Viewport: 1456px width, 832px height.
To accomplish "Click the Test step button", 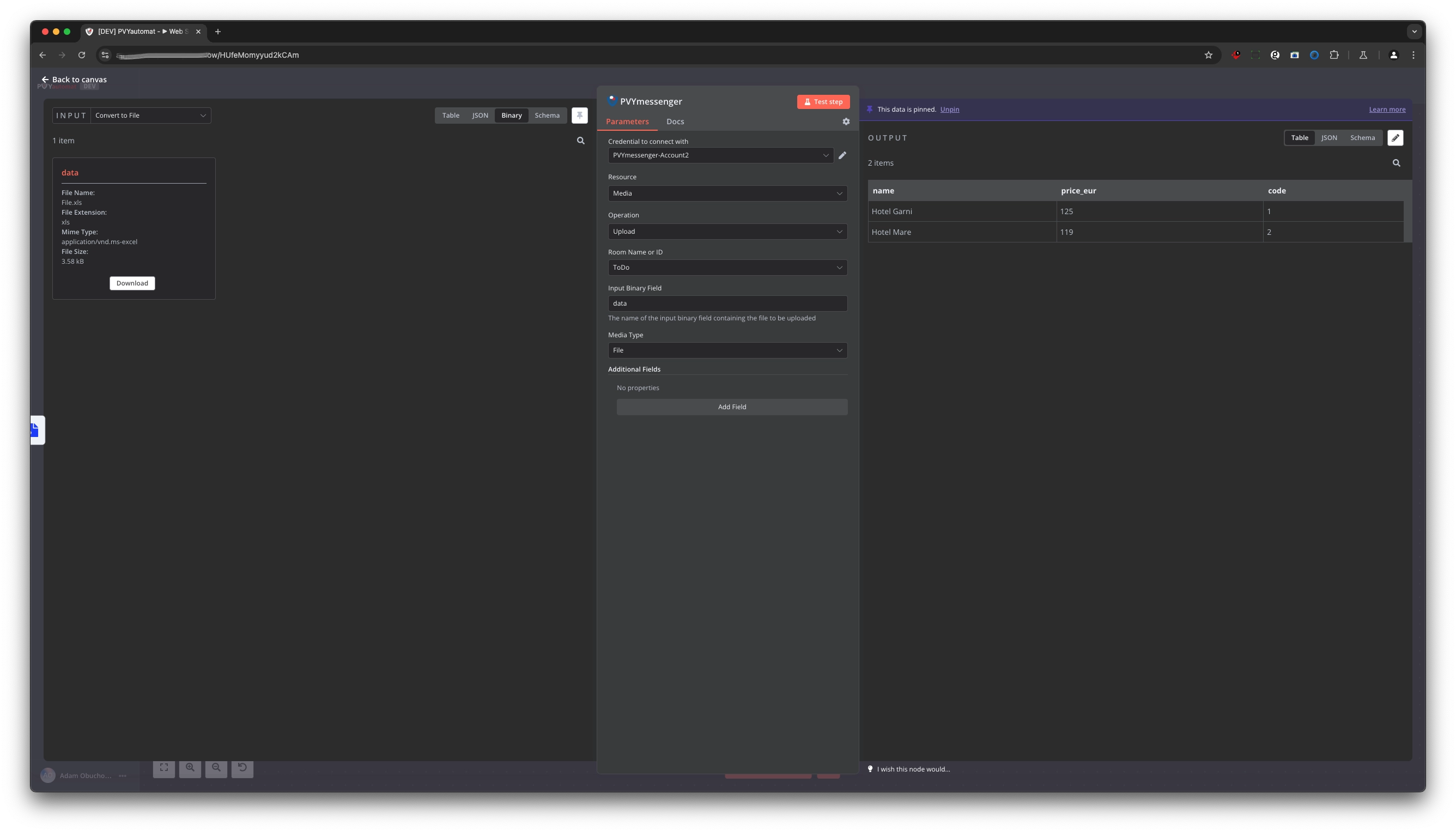I will pyautogui.click(x=823, y=102).
